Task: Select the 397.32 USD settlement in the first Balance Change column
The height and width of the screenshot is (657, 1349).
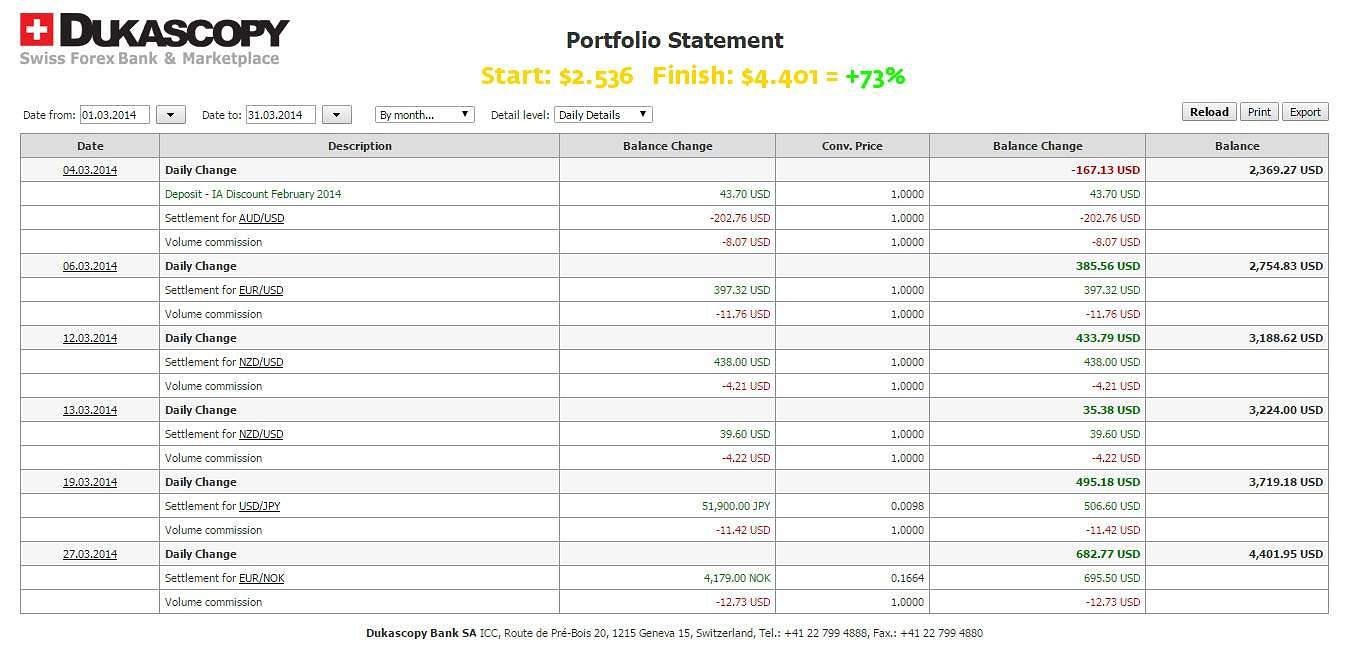Action: click(668, 290)
